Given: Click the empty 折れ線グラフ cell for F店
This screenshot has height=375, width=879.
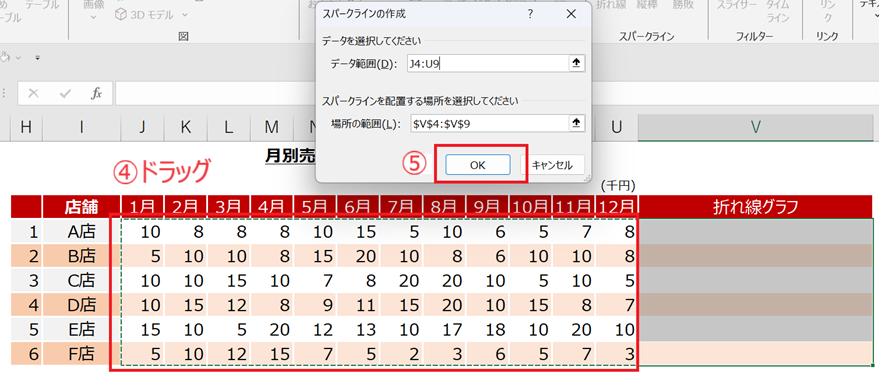Looking at the screenshot, I should pos(755,354).
